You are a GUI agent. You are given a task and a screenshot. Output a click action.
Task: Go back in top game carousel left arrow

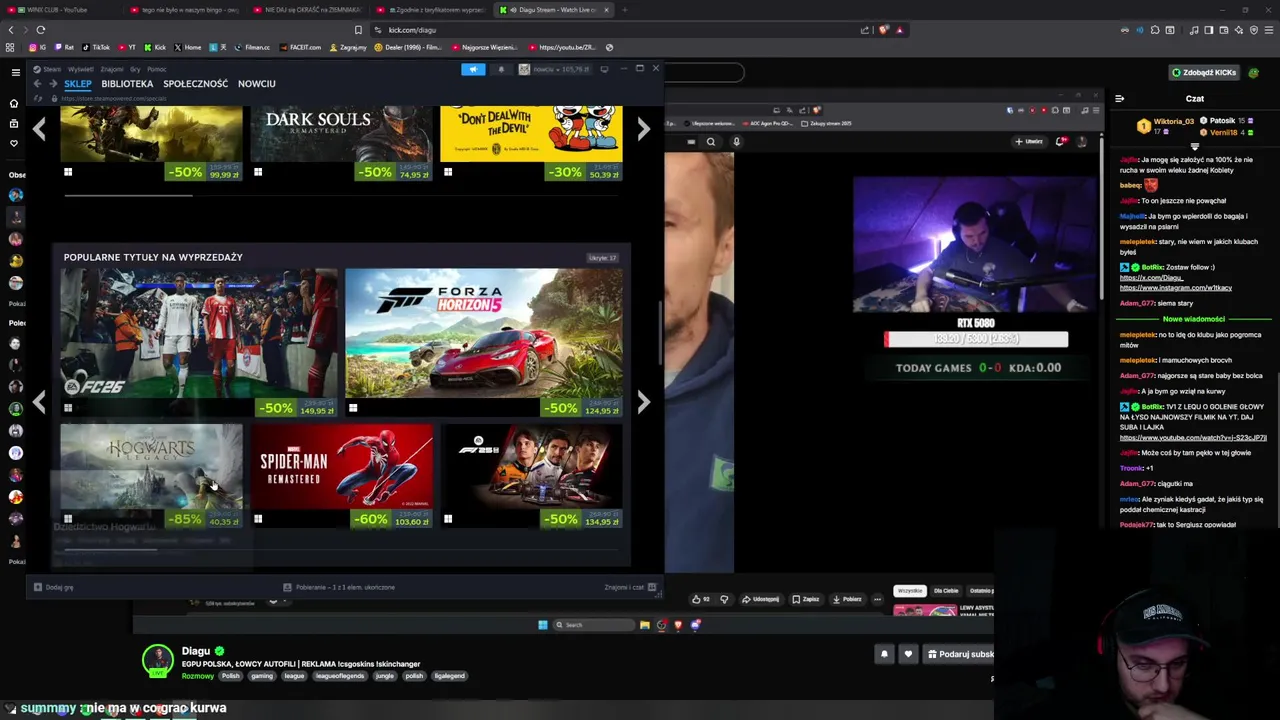(39, 128)
